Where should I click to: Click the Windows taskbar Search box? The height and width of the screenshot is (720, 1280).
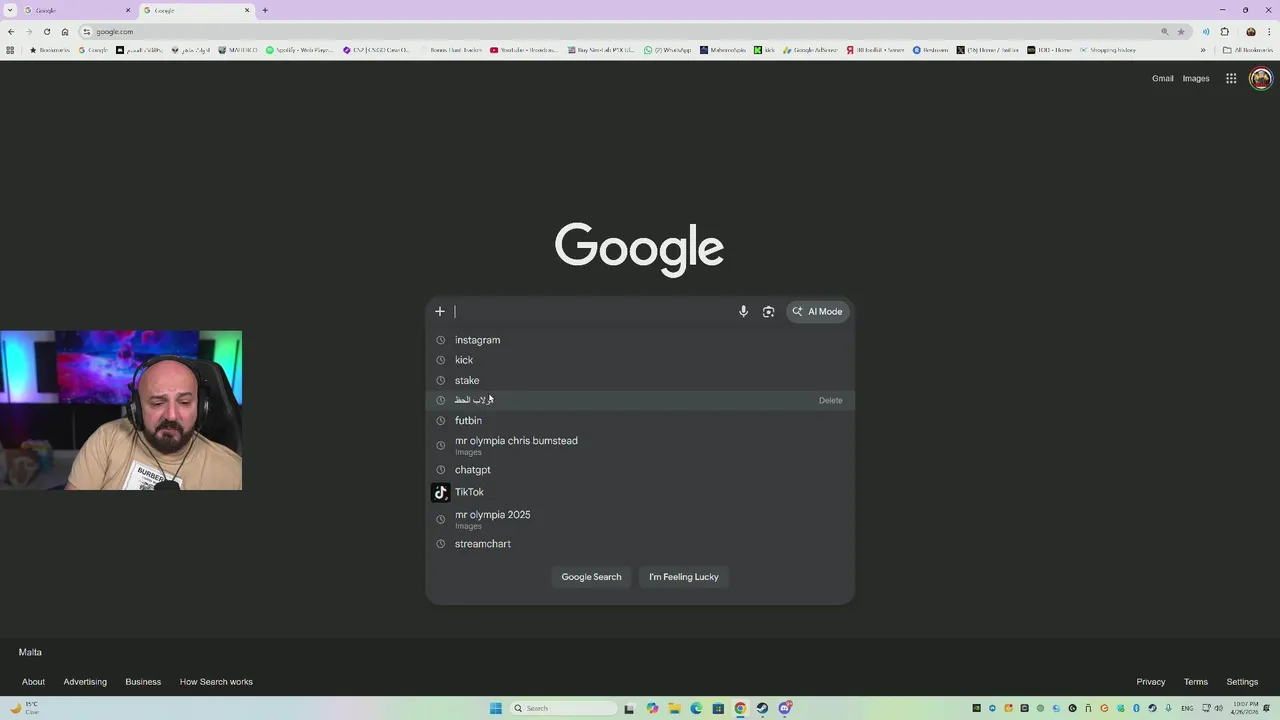(x=563, y=708)
